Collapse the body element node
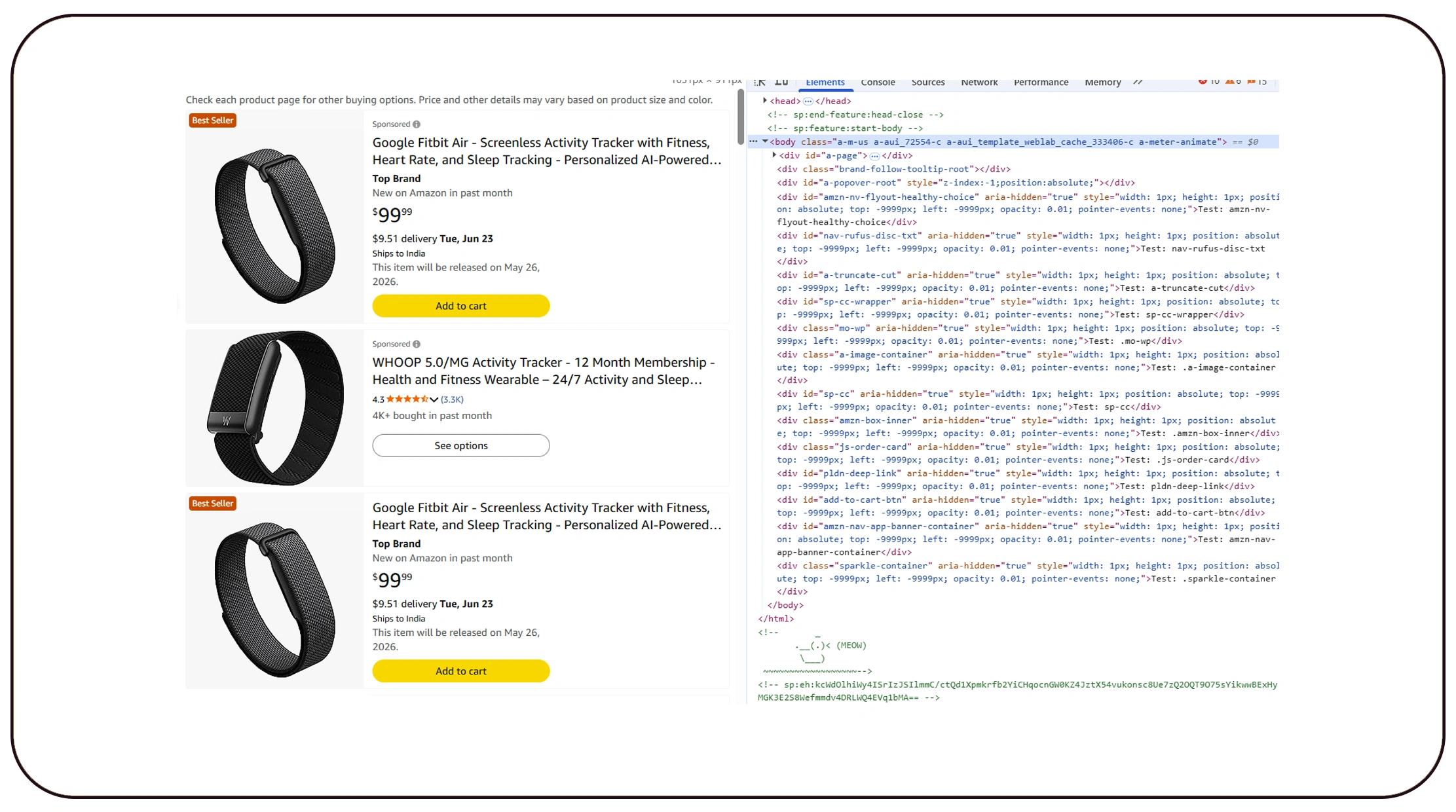This screenshot has height=812, width=1456. 765,141
